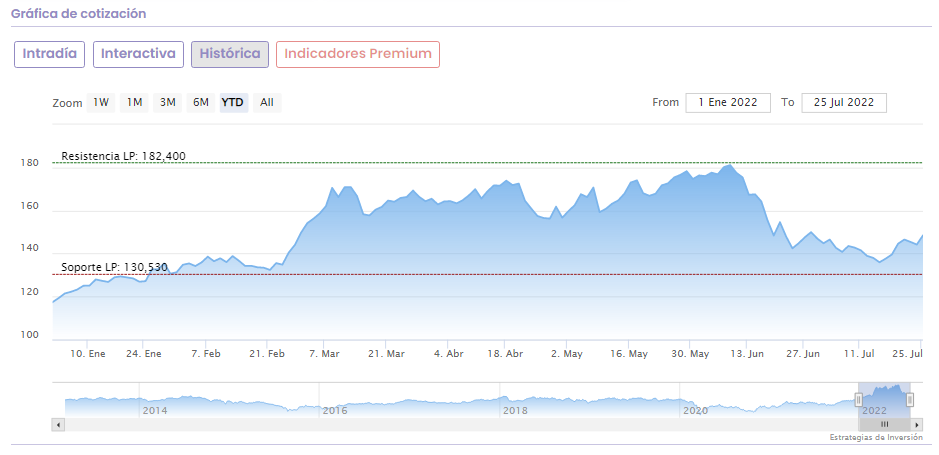The height and width of the screenshot is (455, 939).
Task: Toggle the YTD zoom range
Action: (x=232, y=102)
